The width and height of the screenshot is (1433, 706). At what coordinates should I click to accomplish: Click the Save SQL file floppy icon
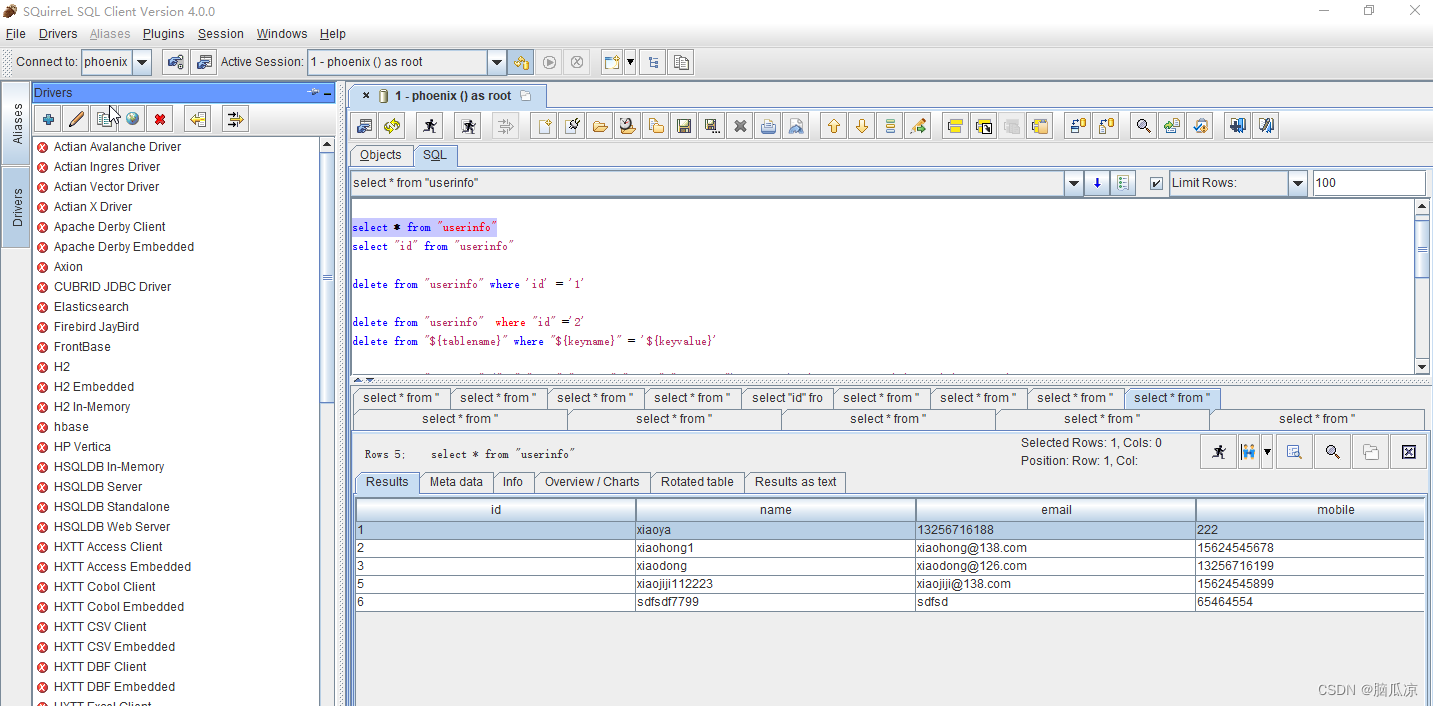click(x=685, y=126)
